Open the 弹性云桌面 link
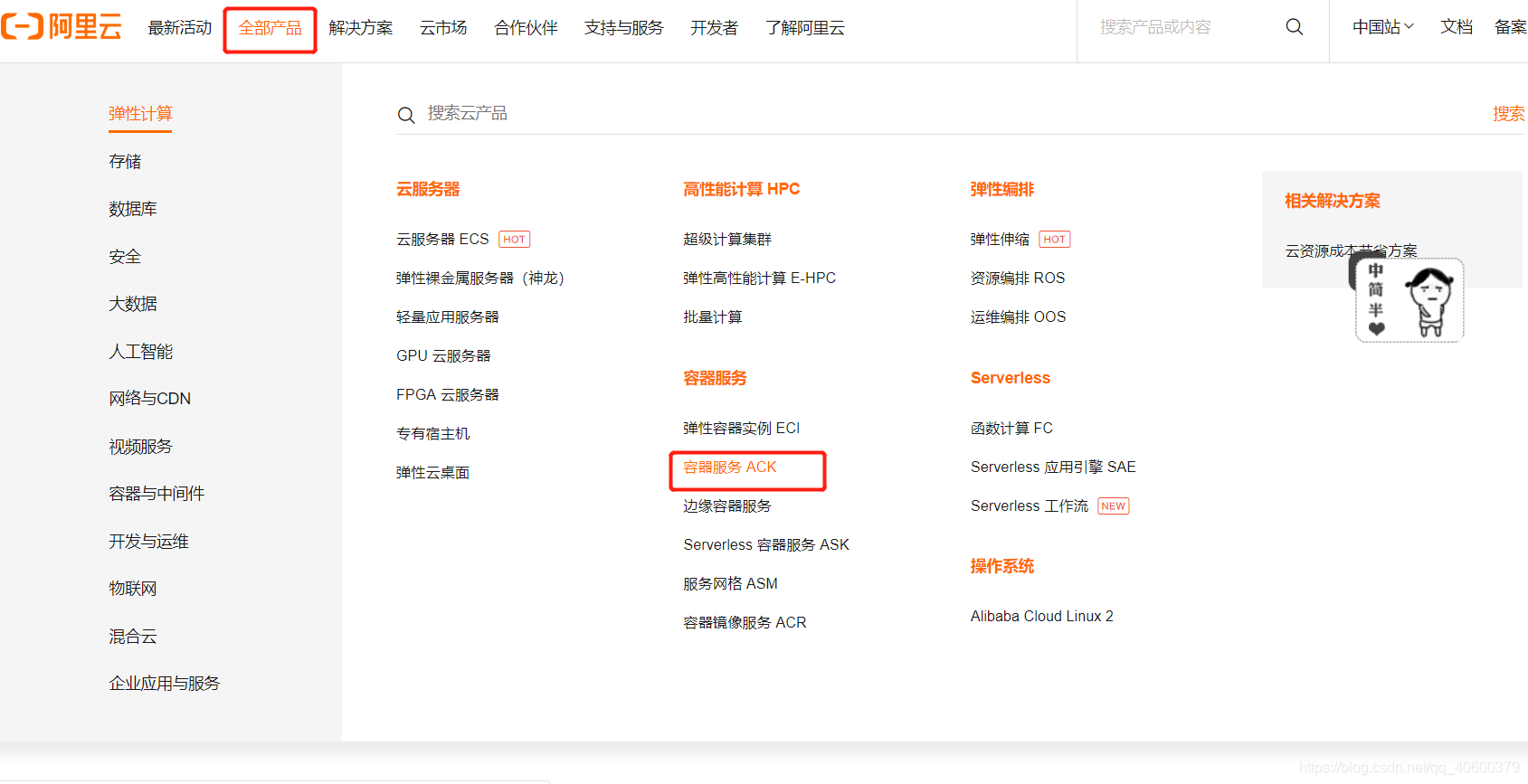The height and width of the screenshot is (784, 1528). (433, 472)
